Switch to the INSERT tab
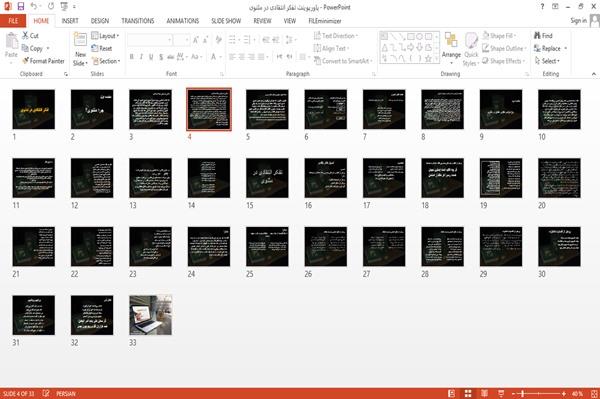Screen dimensions: 600x399 point(70,21)
